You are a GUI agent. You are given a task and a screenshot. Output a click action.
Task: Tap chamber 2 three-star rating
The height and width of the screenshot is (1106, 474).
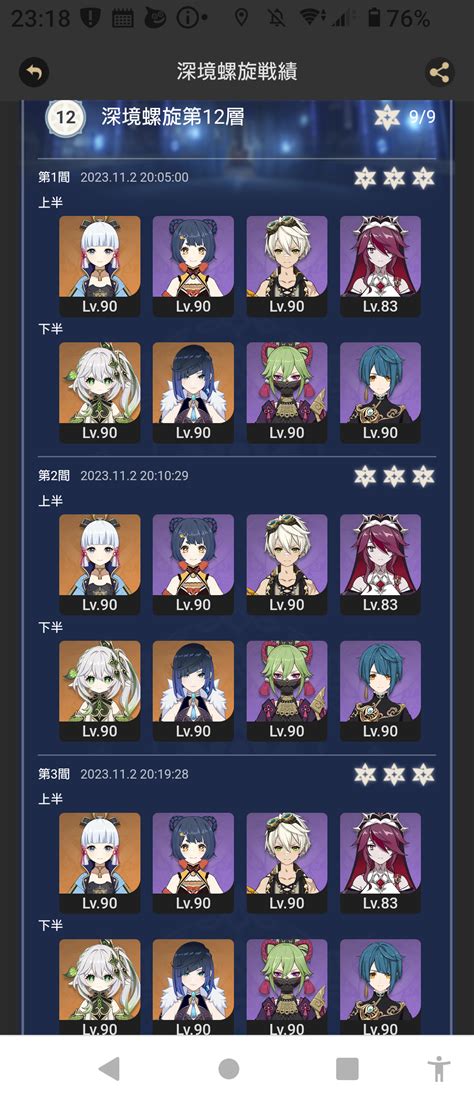click(x=394, y=476)
